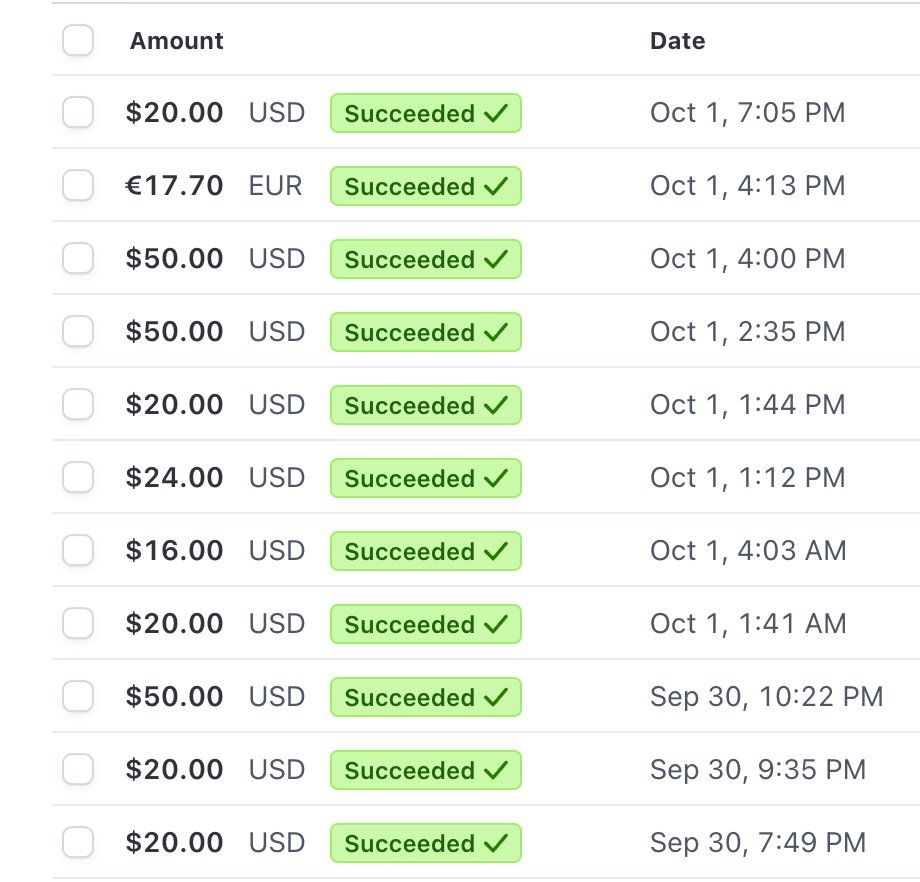Open the Succeeded badge on €17.70 payment
The width and height of the screenshot is (920, 882).
[x=426, y=186]
